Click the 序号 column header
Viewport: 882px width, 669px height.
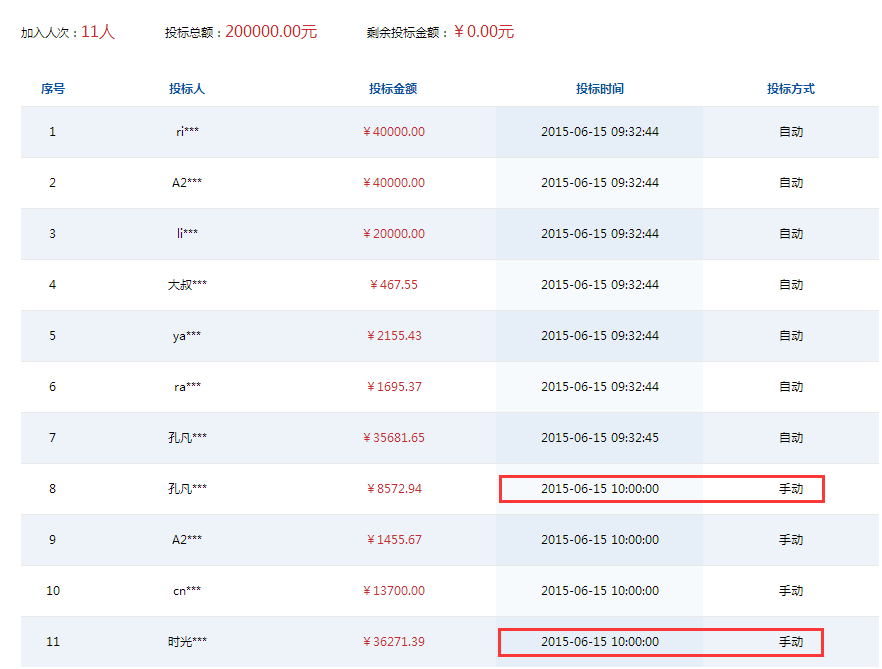tap(53, 89)
